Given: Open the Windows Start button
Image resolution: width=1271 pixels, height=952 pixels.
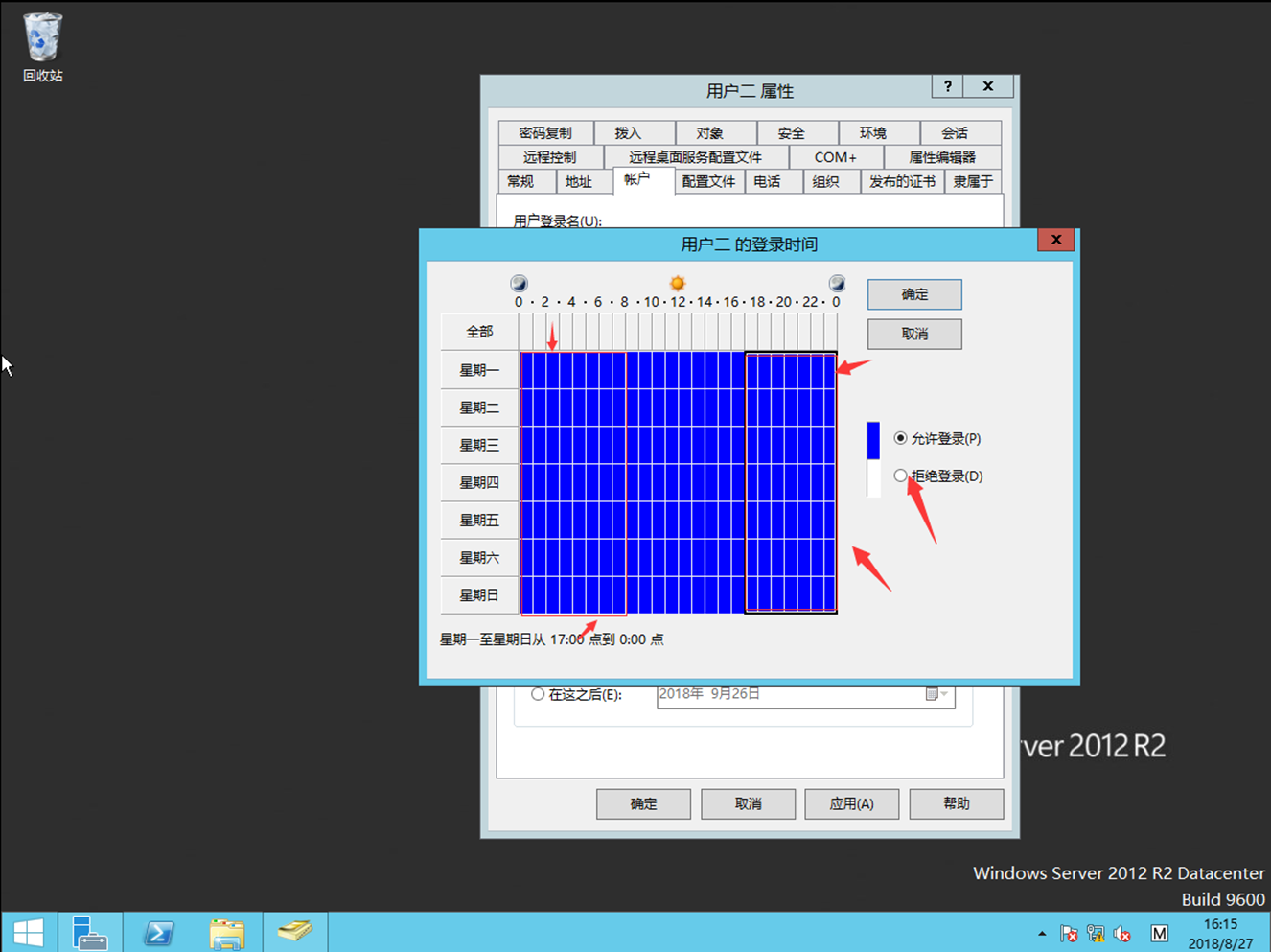Looking at the screenshot, I should [x=29, y=932].
